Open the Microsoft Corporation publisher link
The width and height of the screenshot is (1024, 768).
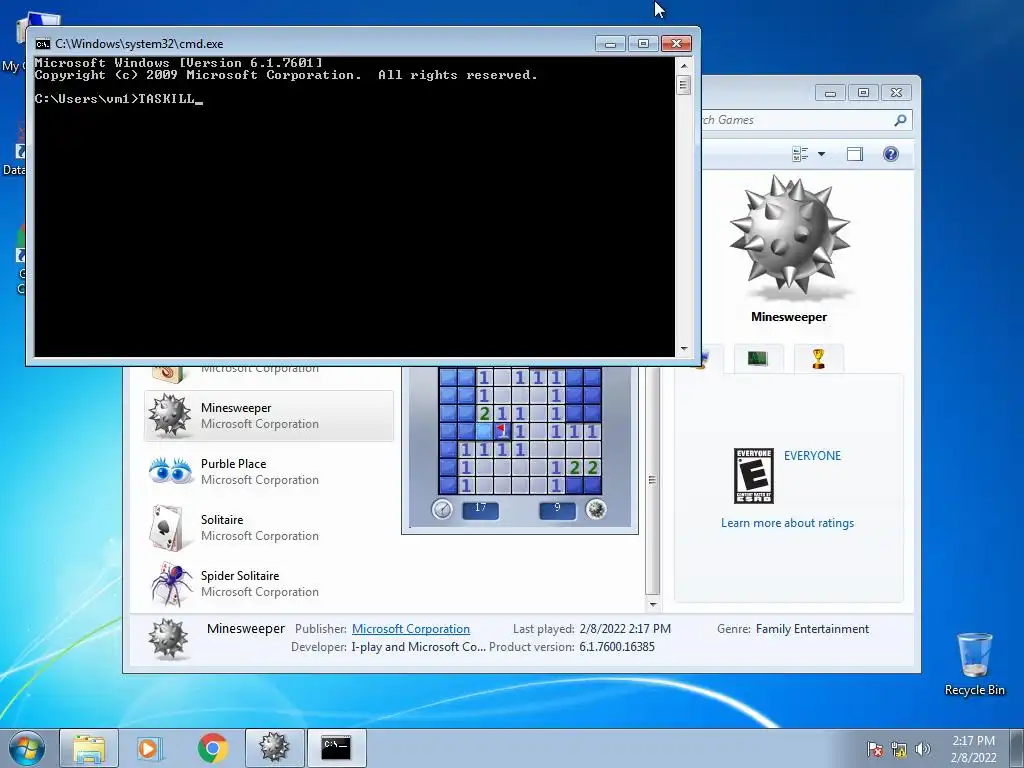(411, 629)
